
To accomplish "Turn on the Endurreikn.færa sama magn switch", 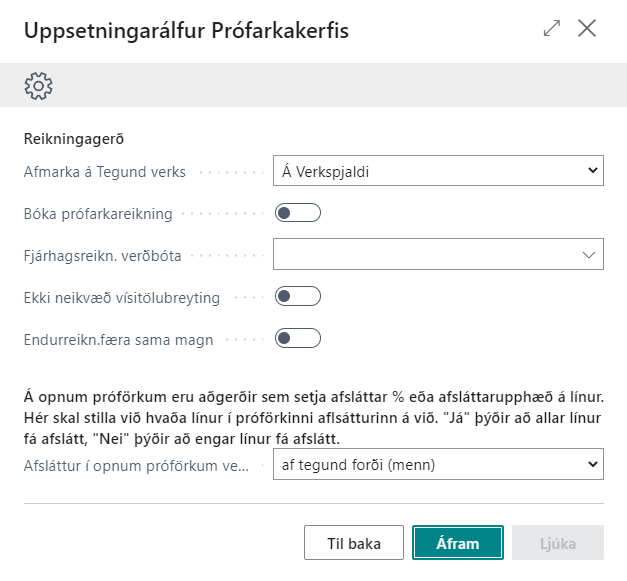I will 297,339.
